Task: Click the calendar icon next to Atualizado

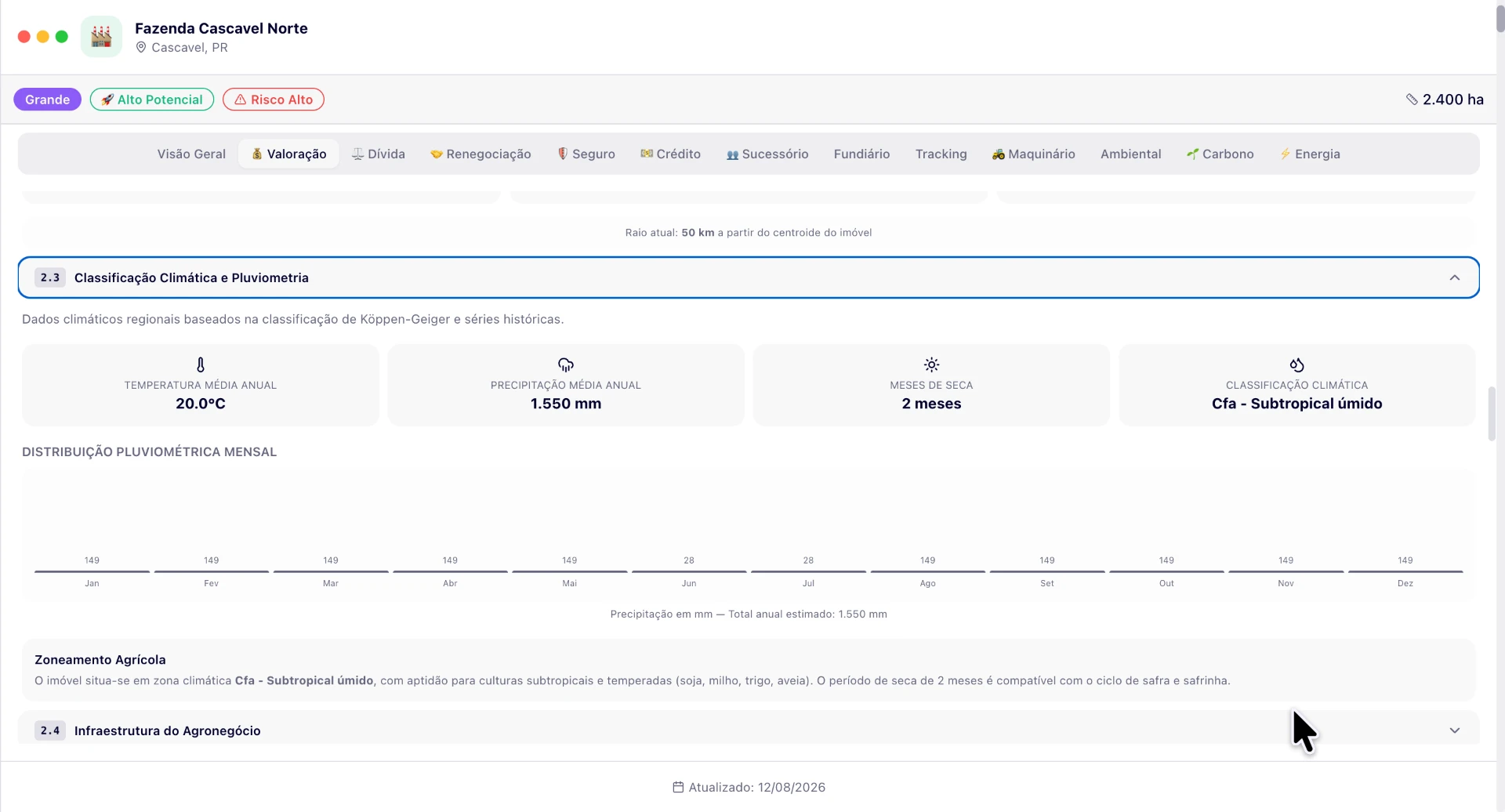Action: pyautogui.click(x=678, y=787)
